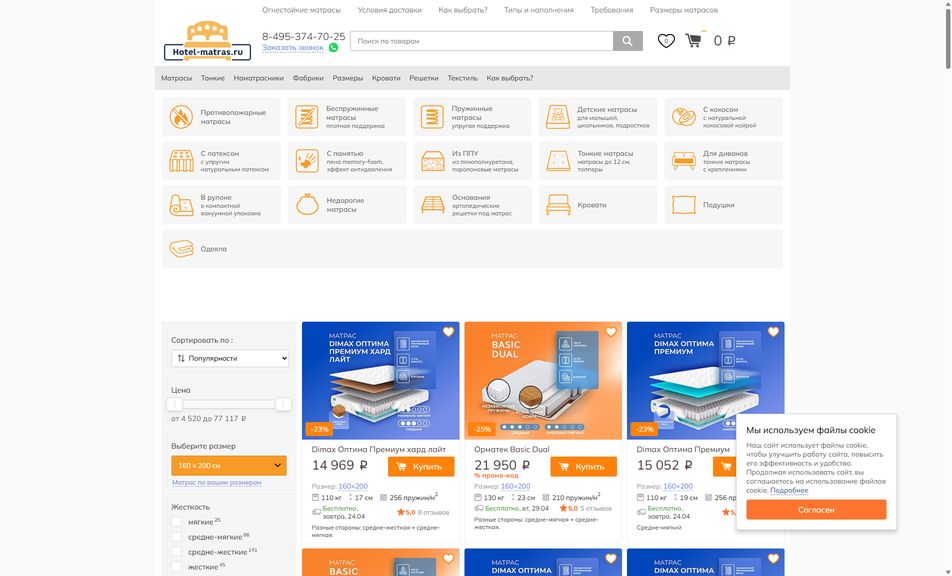Click the 160×200 size link under Орматек Basic Dual
The width and height of the screenshot is (952, 576).
515,486
